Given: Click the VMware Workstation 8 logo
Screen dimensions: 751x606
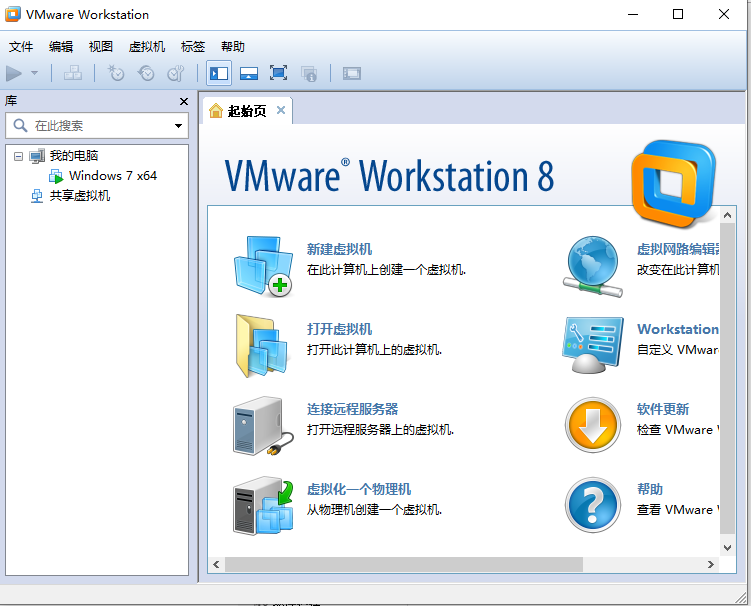Looking at the screenshot, I should [x=673, y=184].
